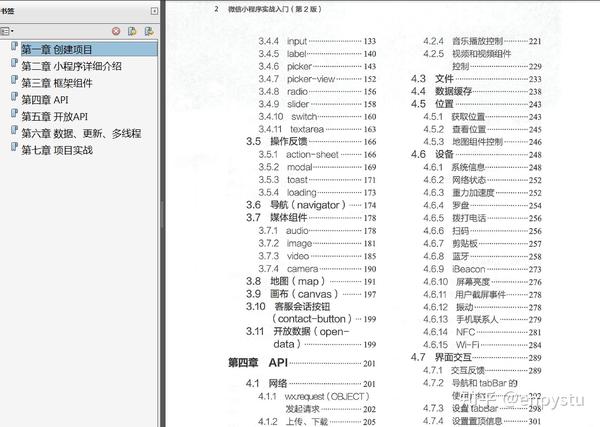Click the 4.3 文件 entry
This screenshot has height=427, width=600.
pos(476,79)
